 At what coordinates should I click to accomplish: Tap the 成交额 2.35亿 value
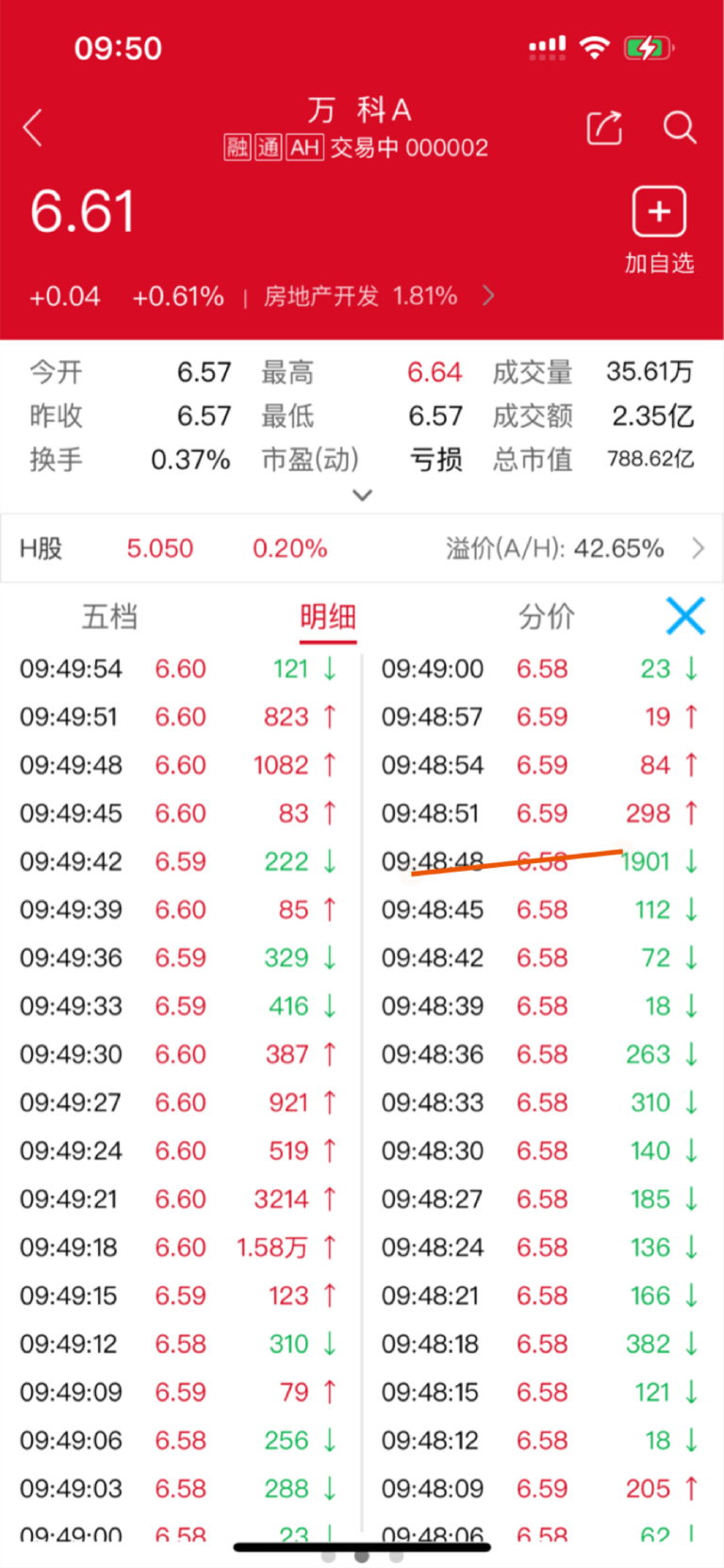(x=652, y=416)
